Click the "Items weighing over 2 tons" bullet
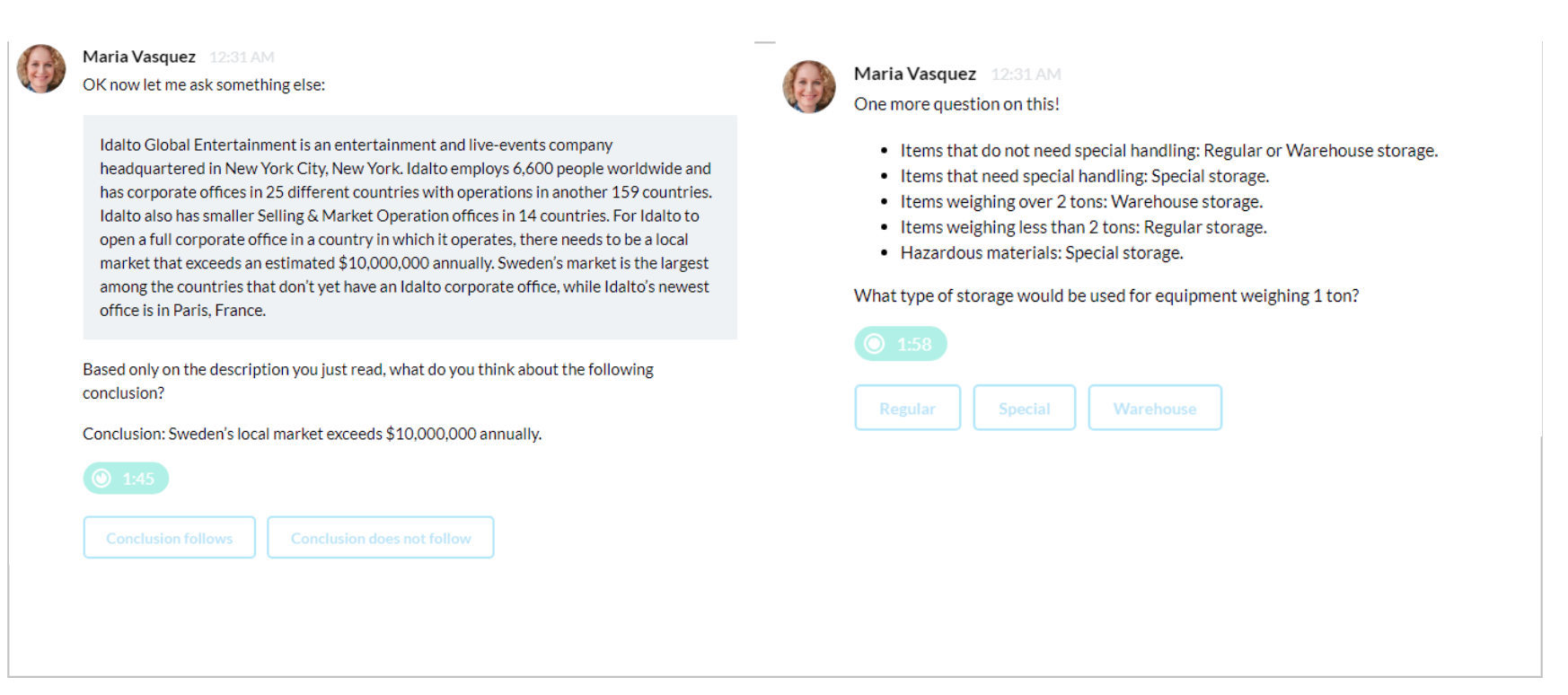 pos(1081,202)
